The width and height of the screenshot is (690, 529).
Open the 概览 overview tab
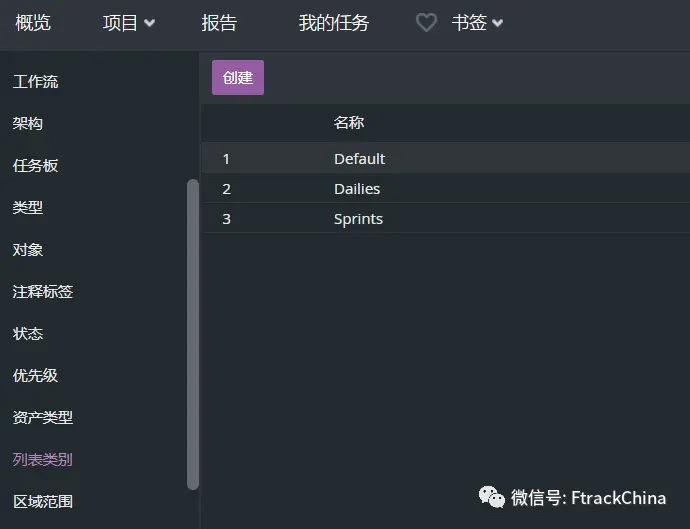[33, 22]
